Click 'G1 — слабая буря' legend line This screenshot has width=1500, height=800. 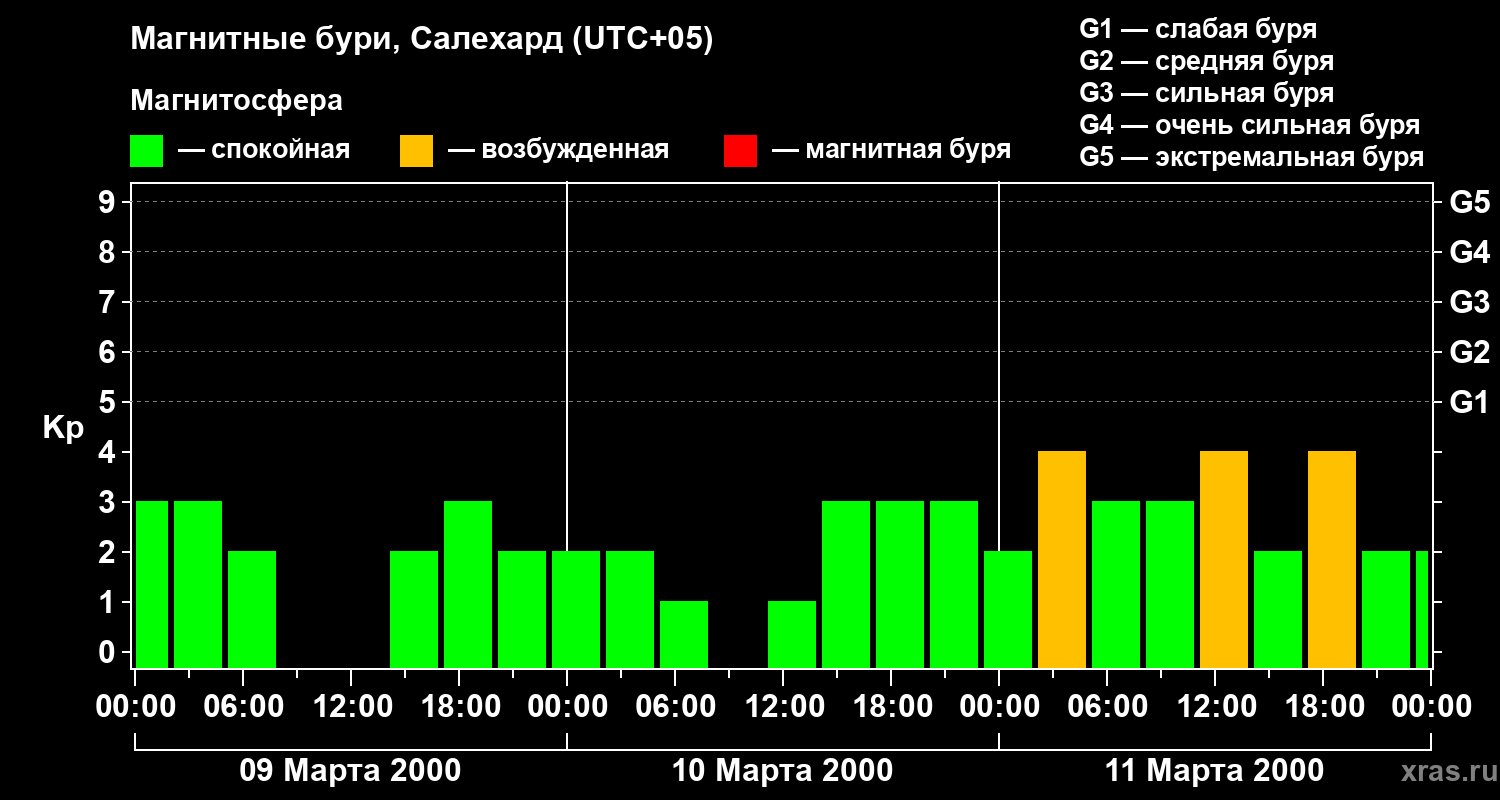point(1198,29)
